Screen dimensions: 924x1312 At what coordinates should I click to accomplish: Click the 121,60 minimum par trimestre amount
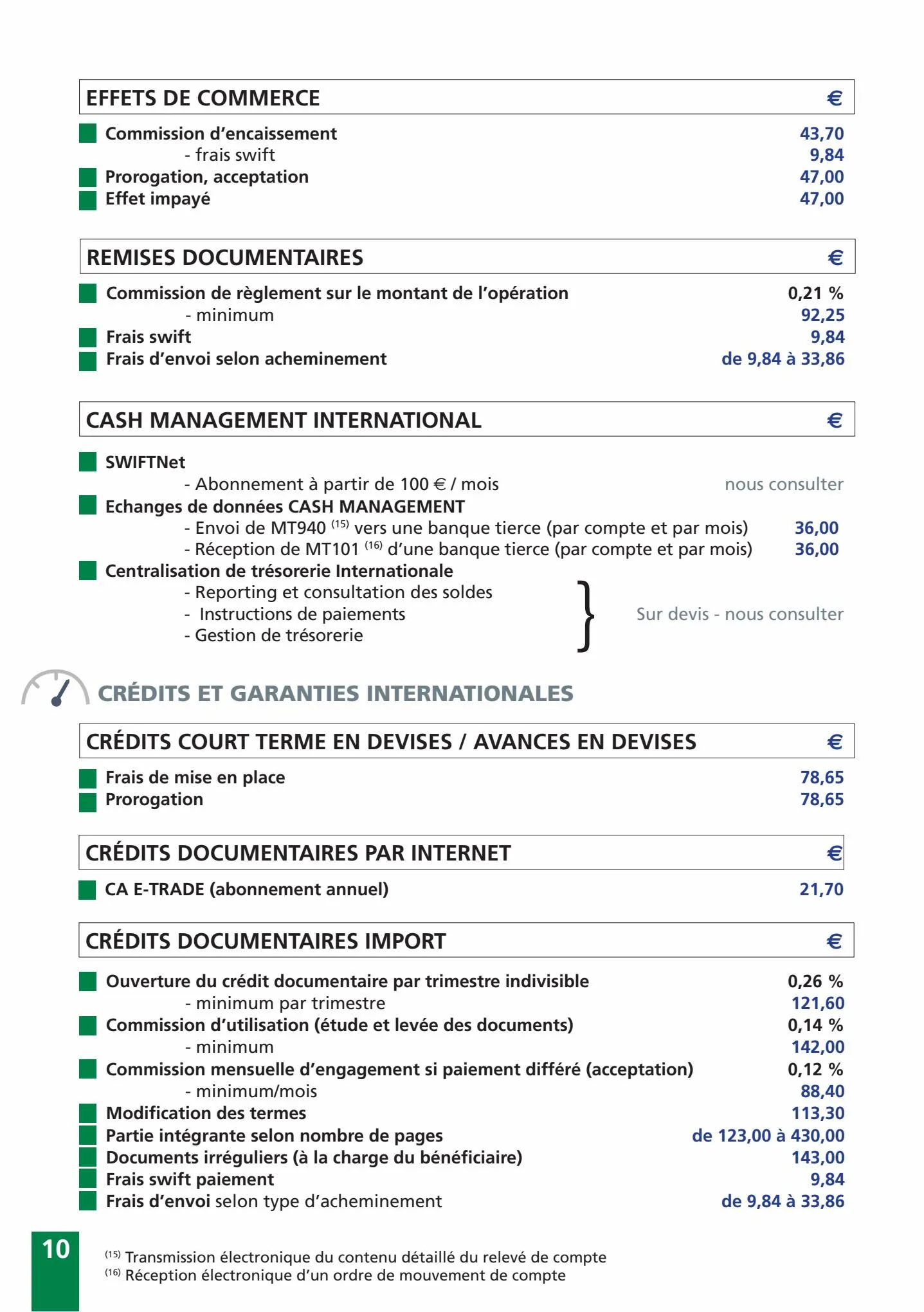point(818,1003)
